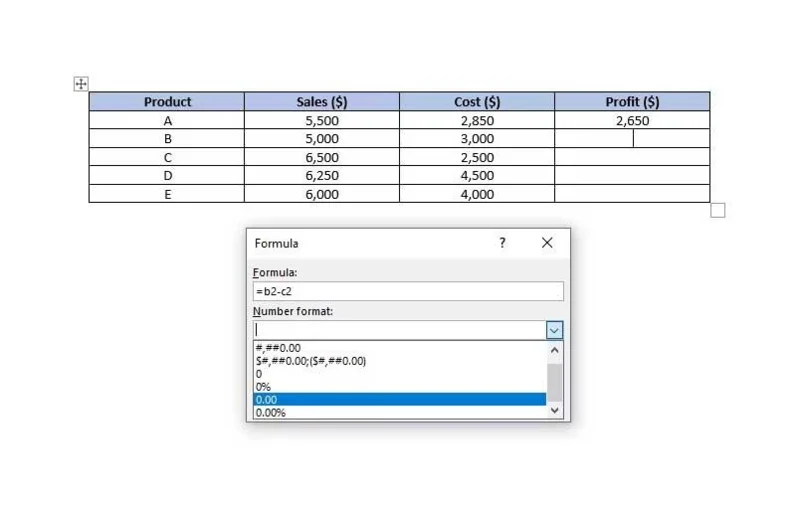Viewport: 800px width, 505px height.
Task: Click the Cost value 2,850 cell
Action: pos(477,120)
